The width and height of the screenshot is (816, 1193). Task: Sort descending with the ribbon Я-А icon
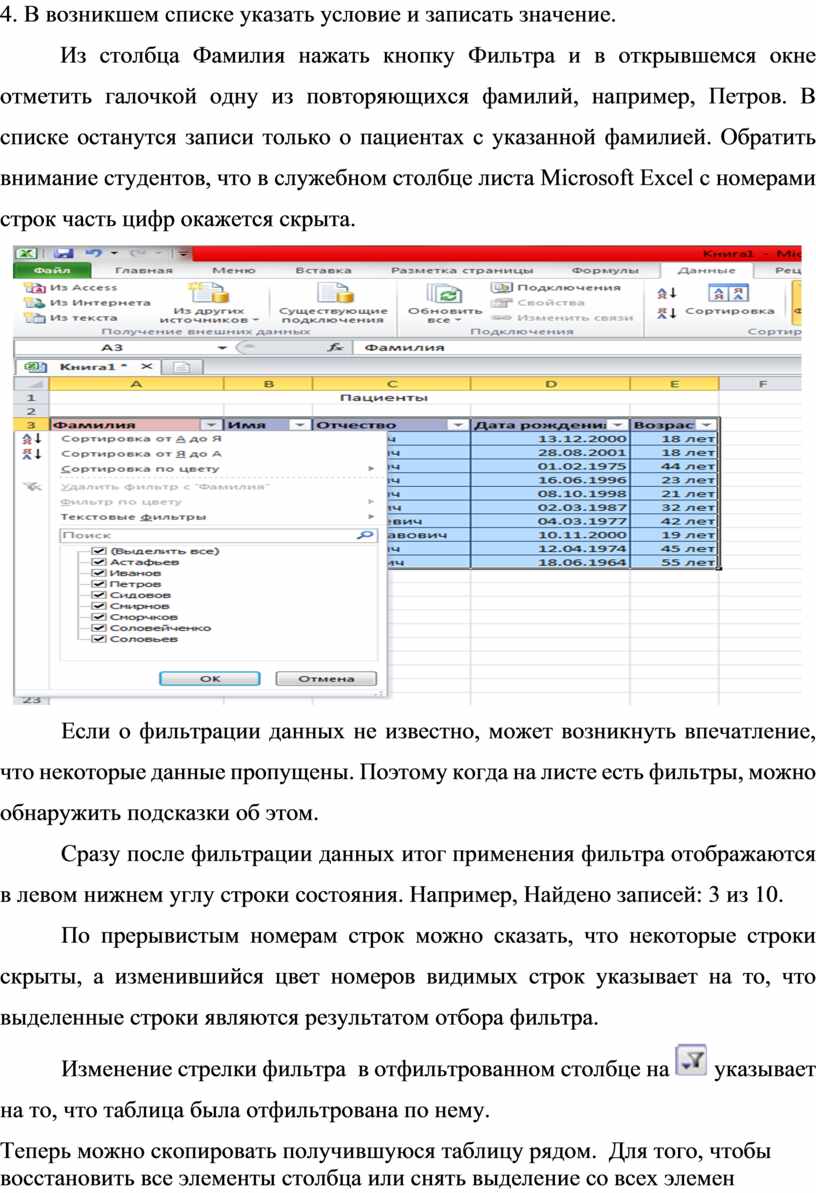pos(667,312)
